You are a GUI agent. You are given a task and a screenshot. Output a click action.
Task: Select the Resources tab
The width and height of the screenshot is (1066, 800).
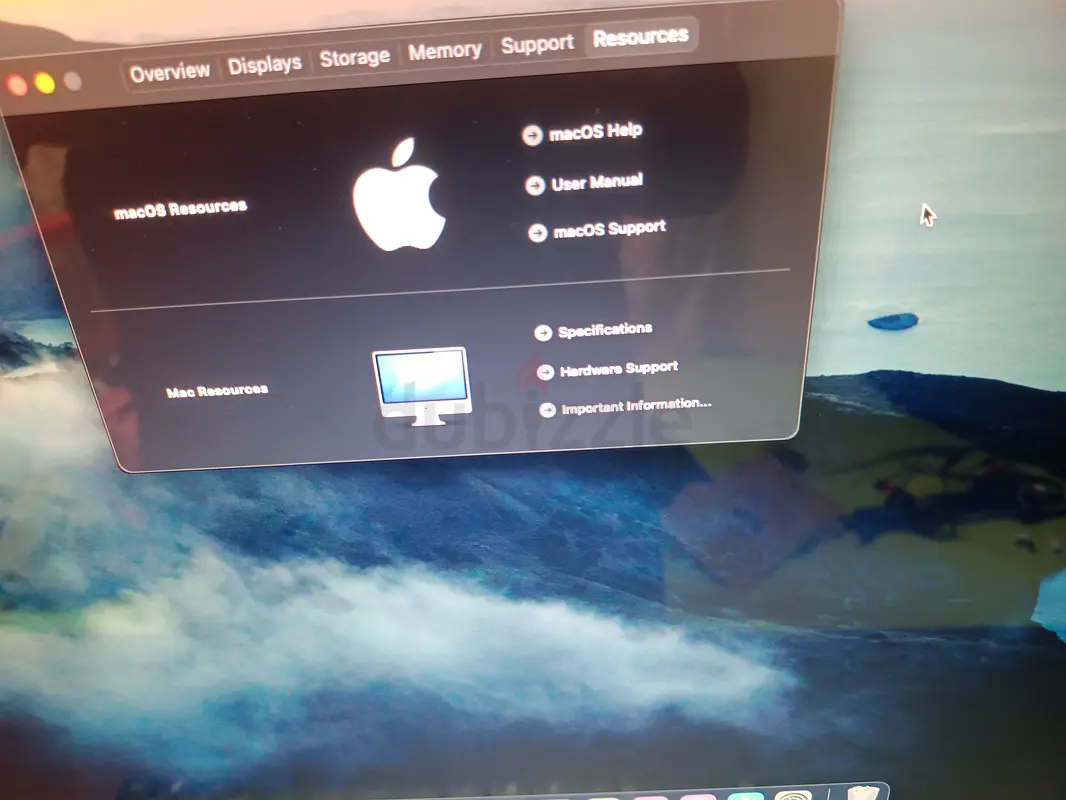(x=640, y=38)
